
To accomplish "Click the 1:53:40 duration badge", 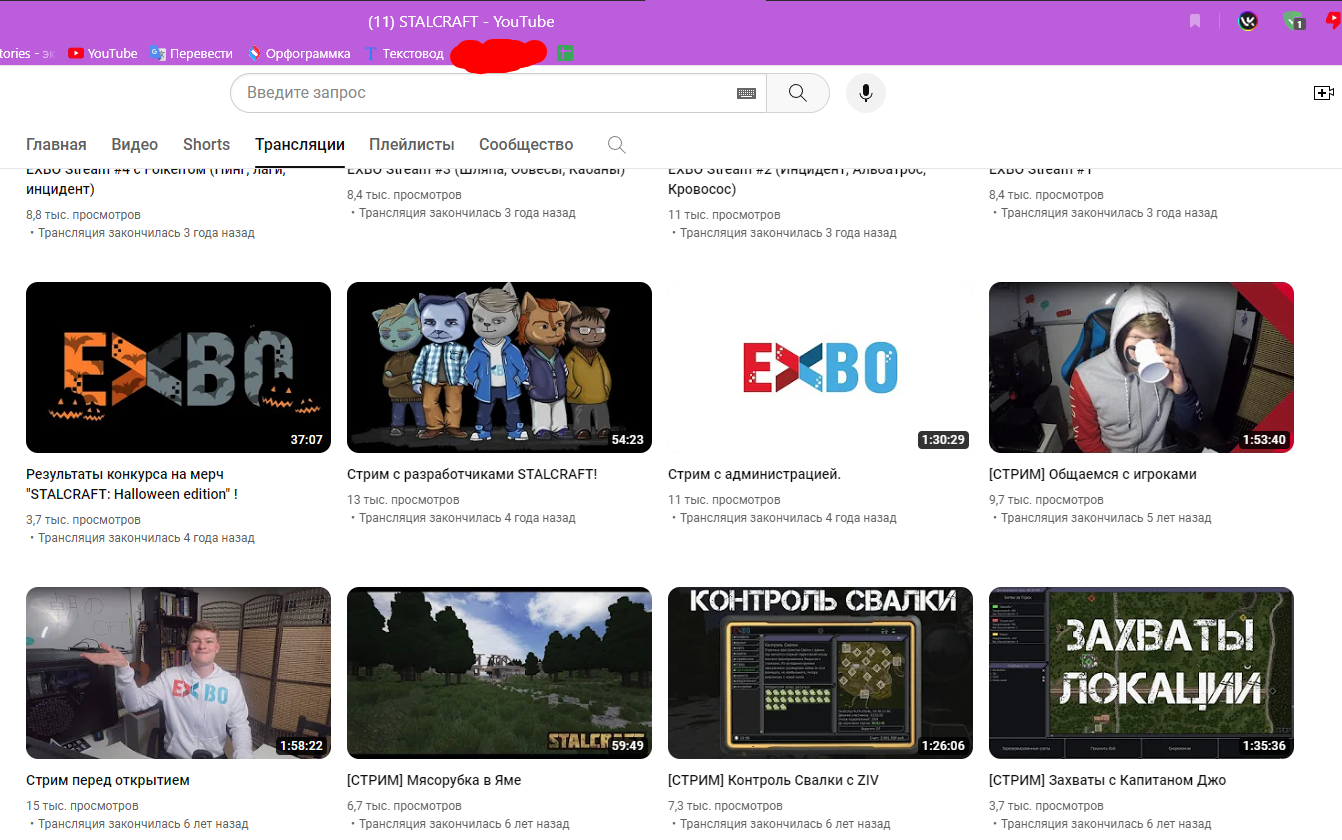I will click(1264, 440).
